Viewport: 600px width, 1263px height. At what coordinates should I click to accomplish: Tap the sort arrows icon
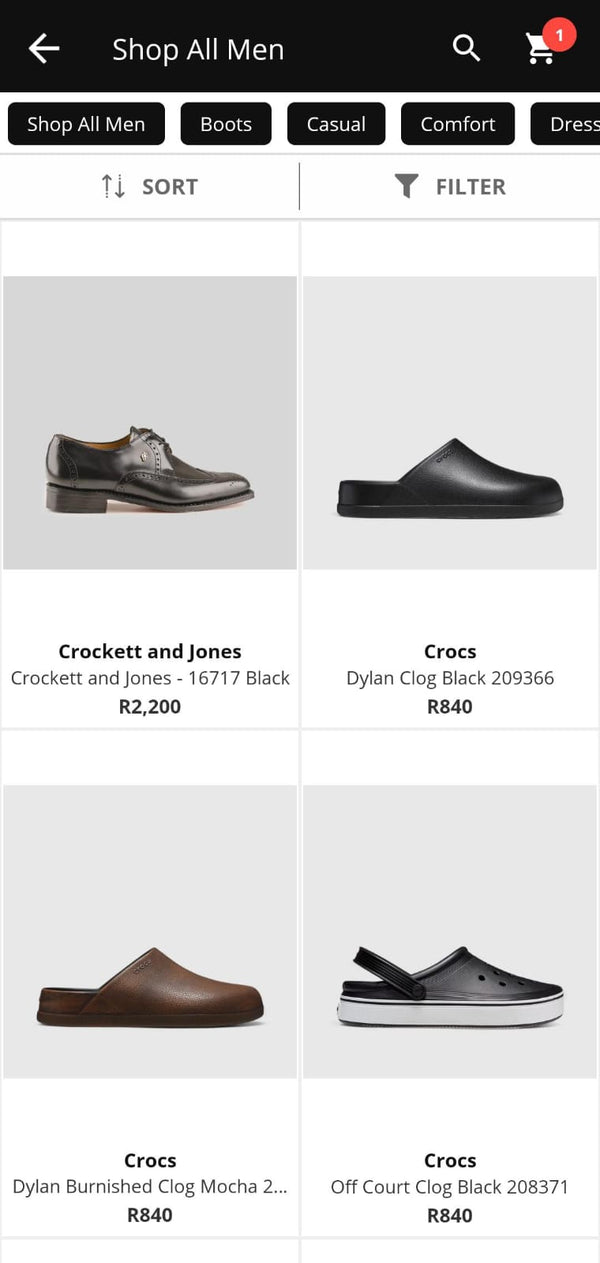[113, 186]
